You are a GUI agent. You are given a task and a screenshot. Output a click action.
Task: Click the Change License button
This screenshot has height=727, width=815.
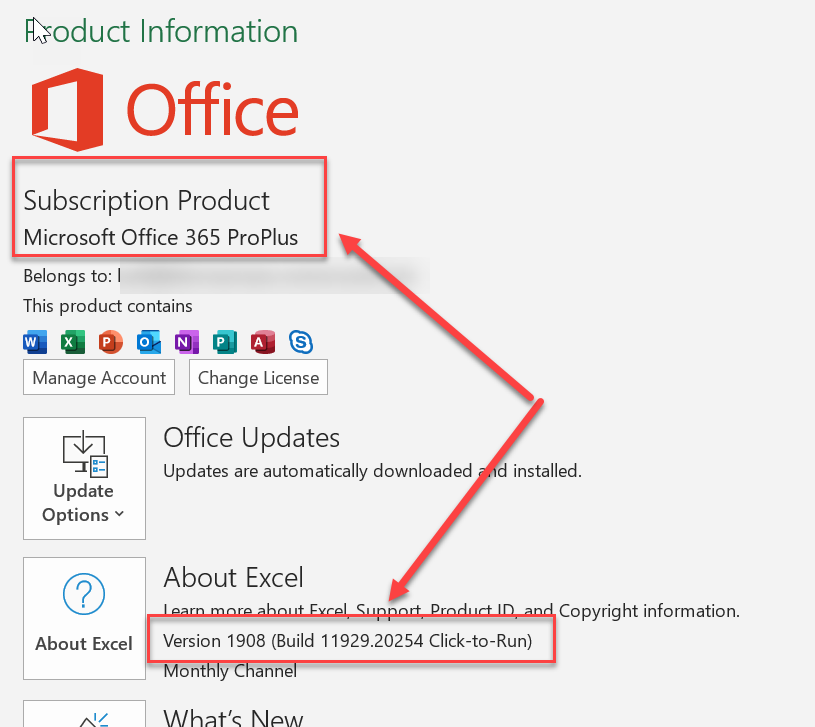pyautogui.click(x=258, y=377)
